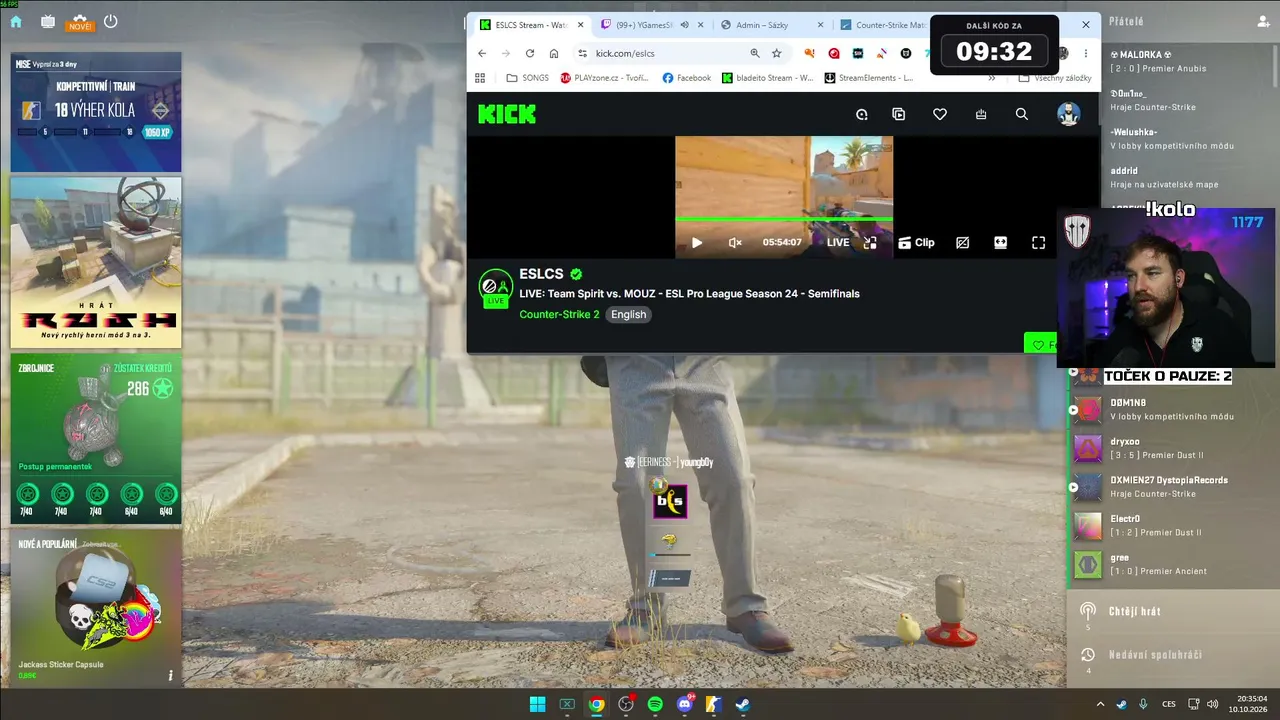Open the Counter-Strike 2 category link

(x=559, y=314)
